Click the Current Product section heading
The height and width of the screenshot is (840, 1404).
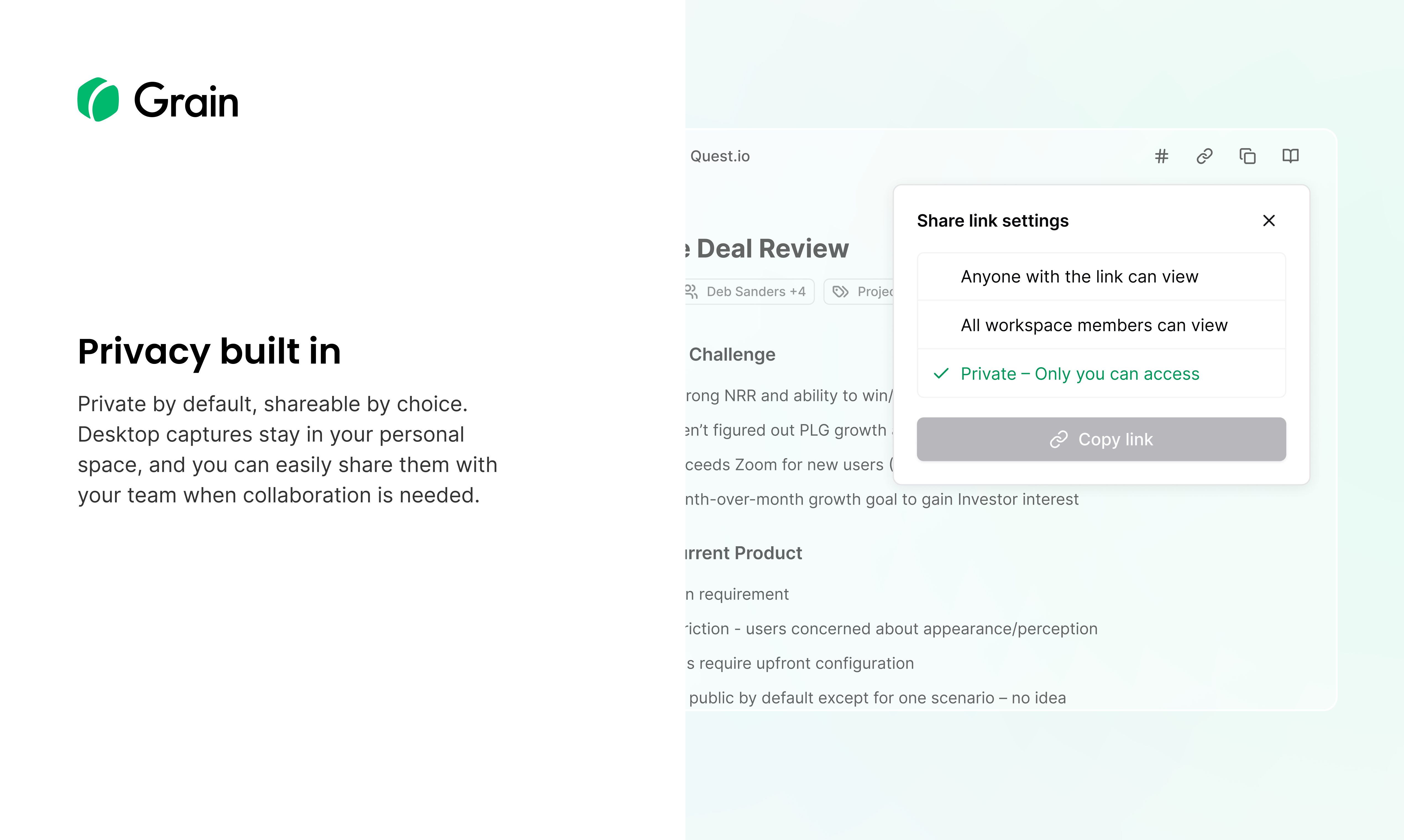tap(744, 553)
